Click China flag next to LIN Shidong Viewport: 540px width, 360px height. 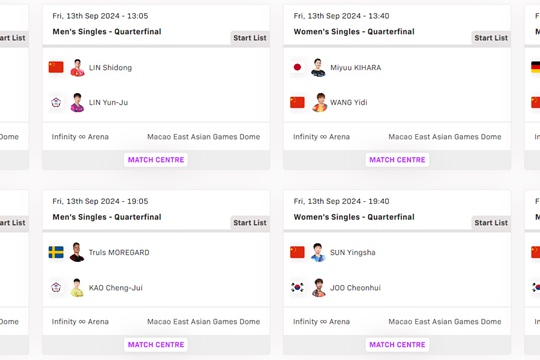pos(56,67)
